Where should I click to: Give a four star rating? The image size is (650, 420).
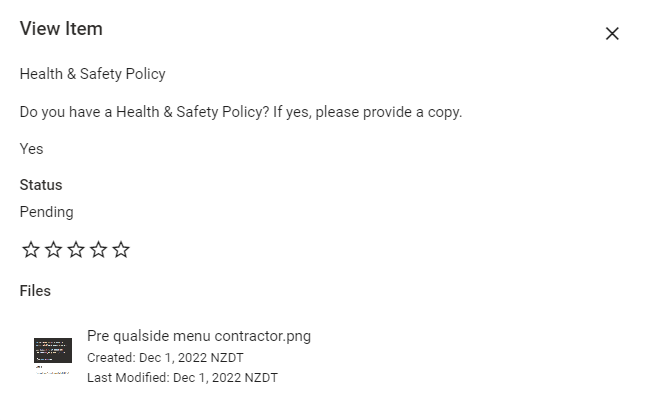[98, 250]
